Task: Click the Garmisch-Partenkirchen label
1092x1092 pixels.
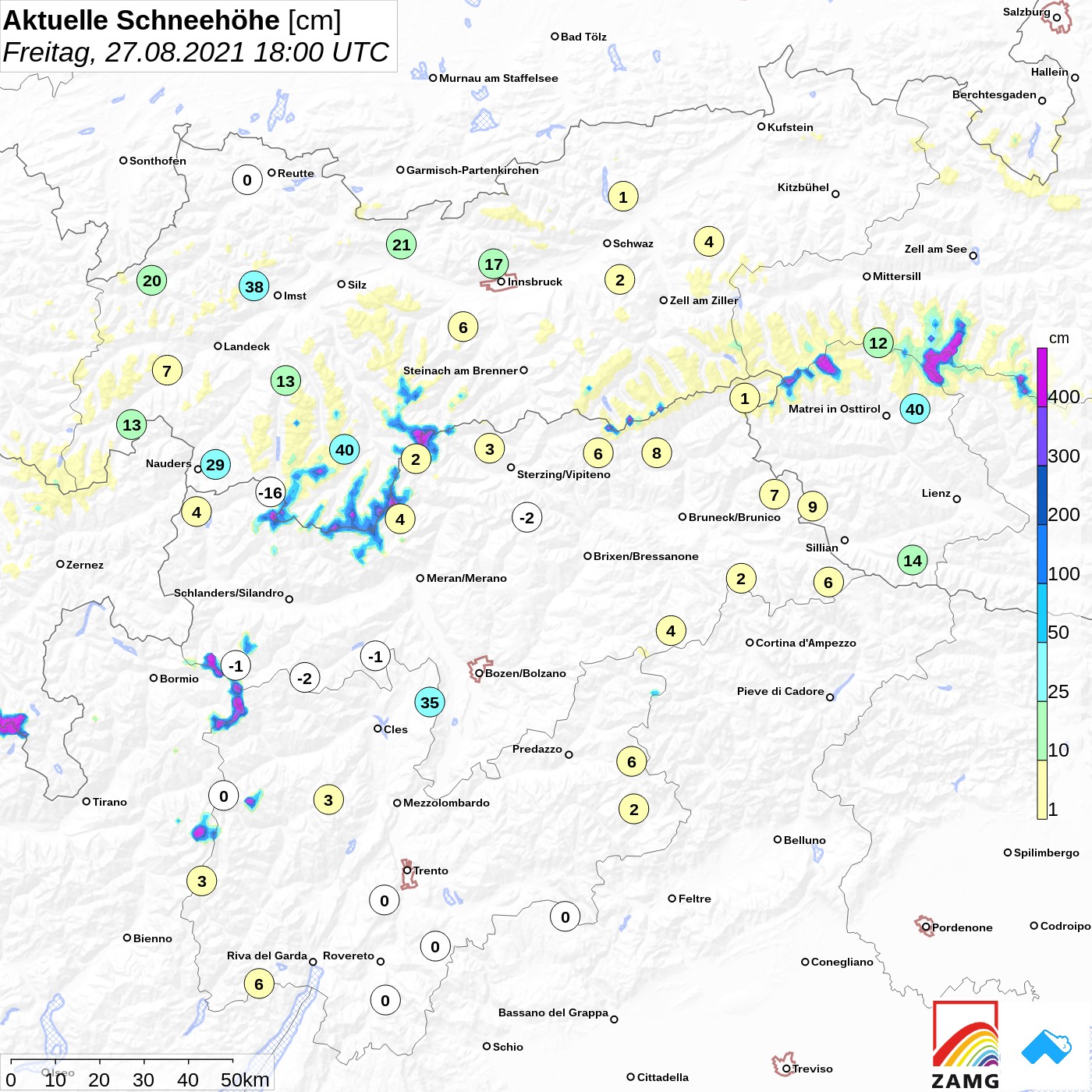Action: coord(473,170)
